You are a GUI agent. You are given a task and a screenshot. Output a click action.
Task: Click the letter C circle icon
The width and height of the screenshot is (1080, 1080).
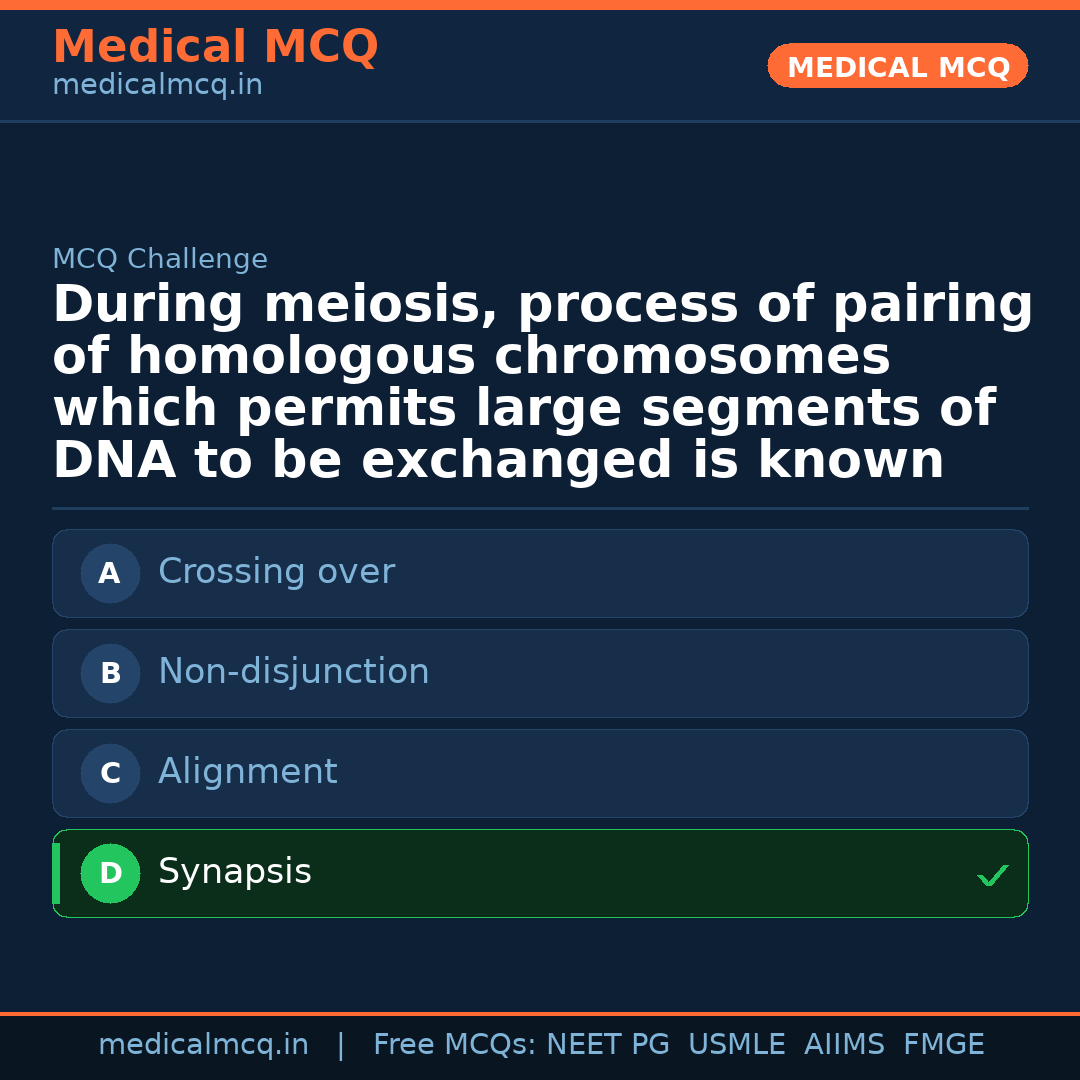[110, 774]
